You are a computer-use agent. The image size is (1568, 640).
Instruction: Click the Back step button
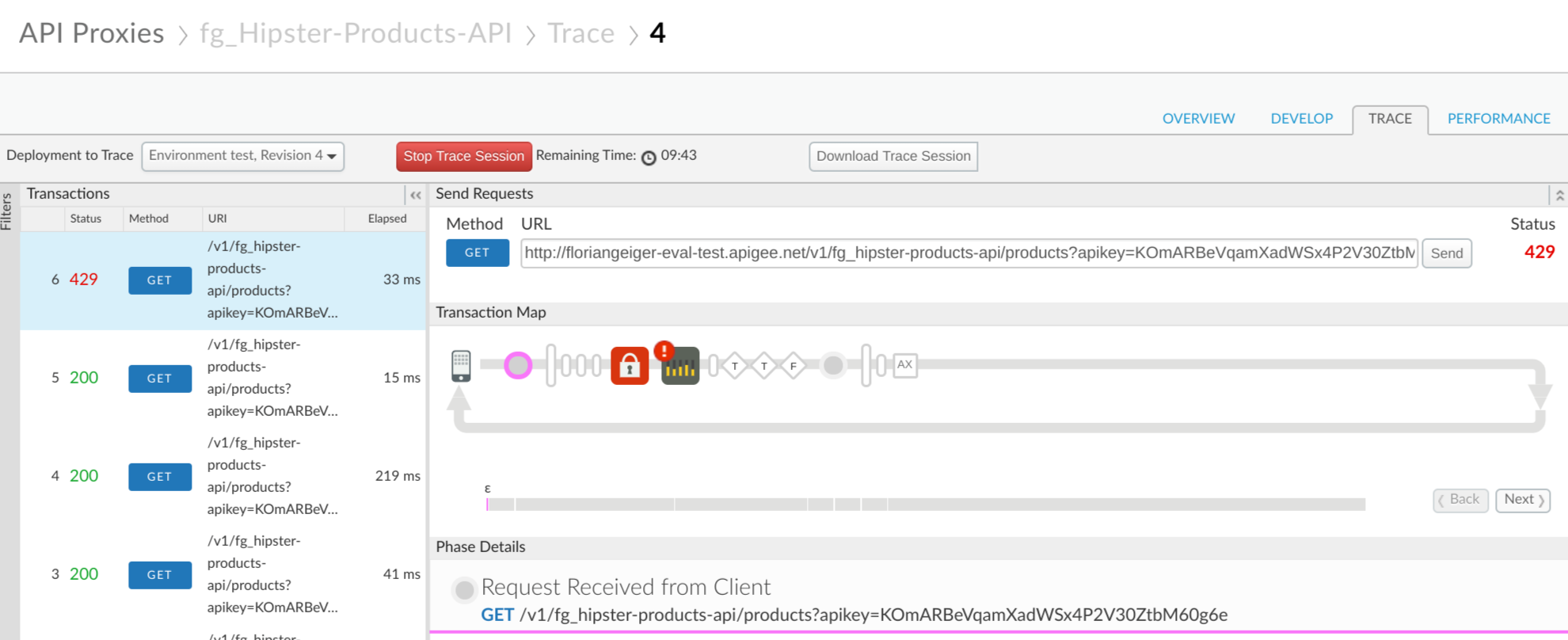(1460, 500)
